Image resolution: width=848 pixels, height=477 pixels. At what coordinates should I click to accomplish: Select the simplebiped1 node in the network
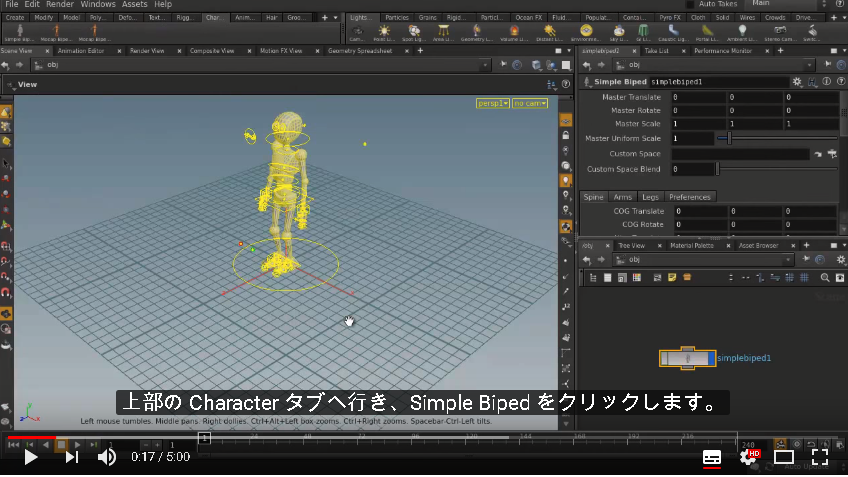(687, 358)
